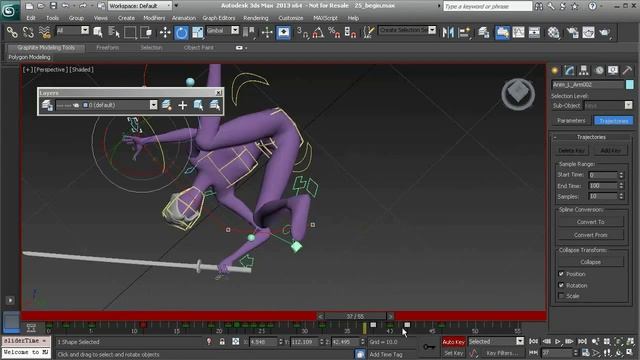This screenshot has height=360, width=640.
Task: Open the Graph Editors menu
Action: [x=219, y=18]
